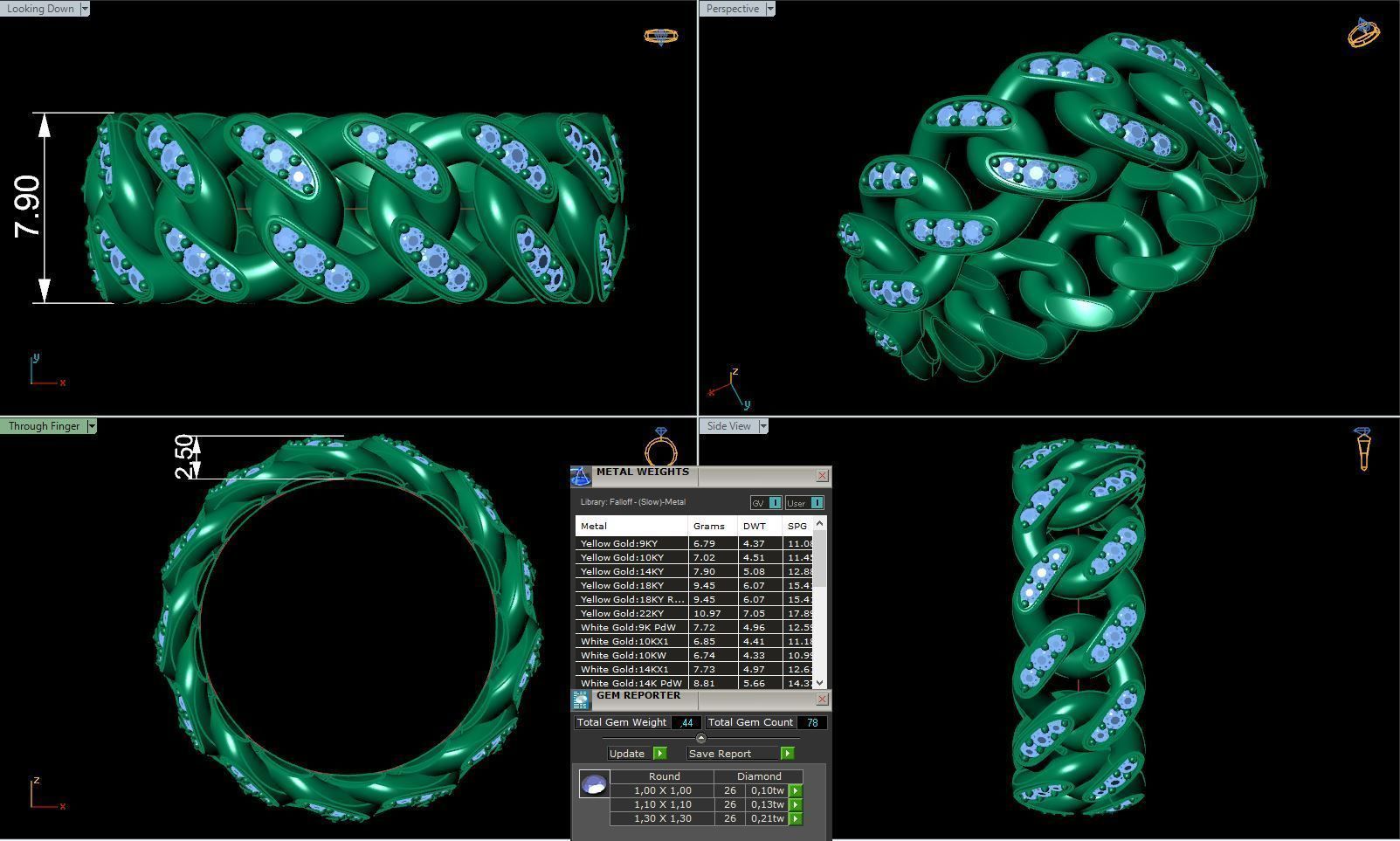The image size is (1400, 841).
Task: Close the Gem Reporter panel
Action: click(822, 700)
